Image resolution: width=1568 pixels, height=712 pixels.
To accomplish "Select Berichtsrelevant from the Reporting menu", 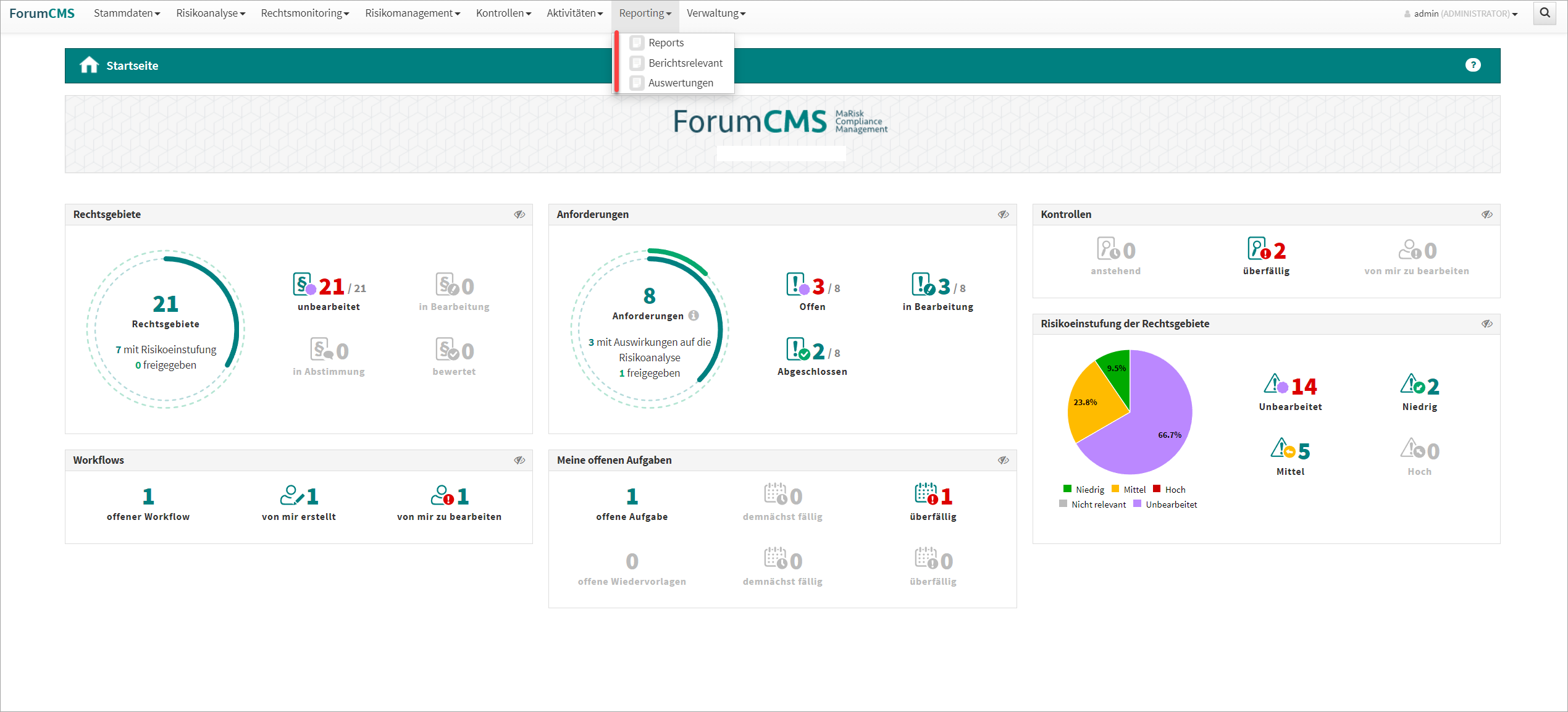I will tap(685, 63).
